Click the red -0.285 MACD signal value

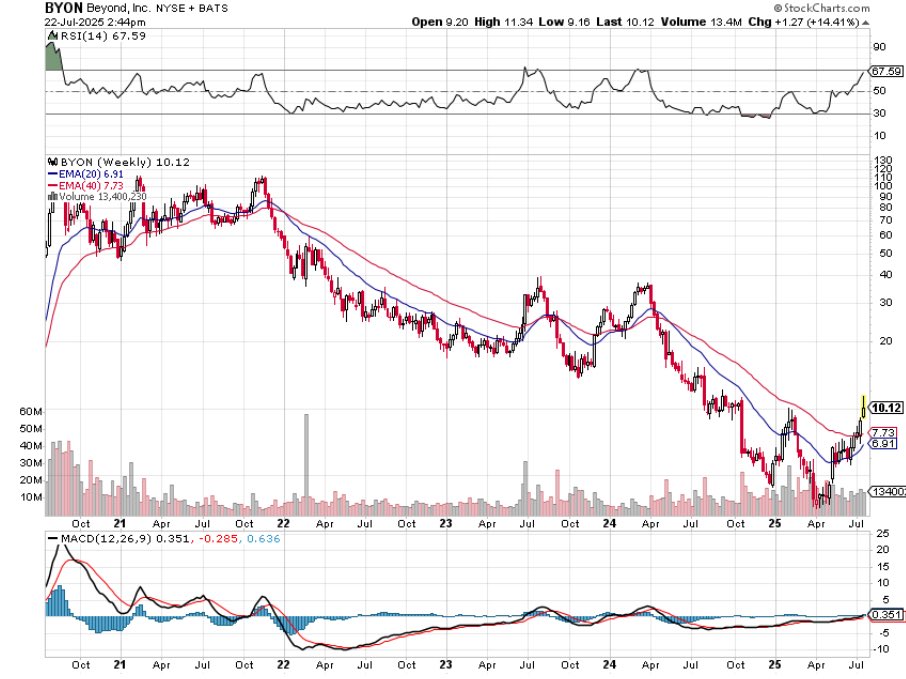pos(218,539)
